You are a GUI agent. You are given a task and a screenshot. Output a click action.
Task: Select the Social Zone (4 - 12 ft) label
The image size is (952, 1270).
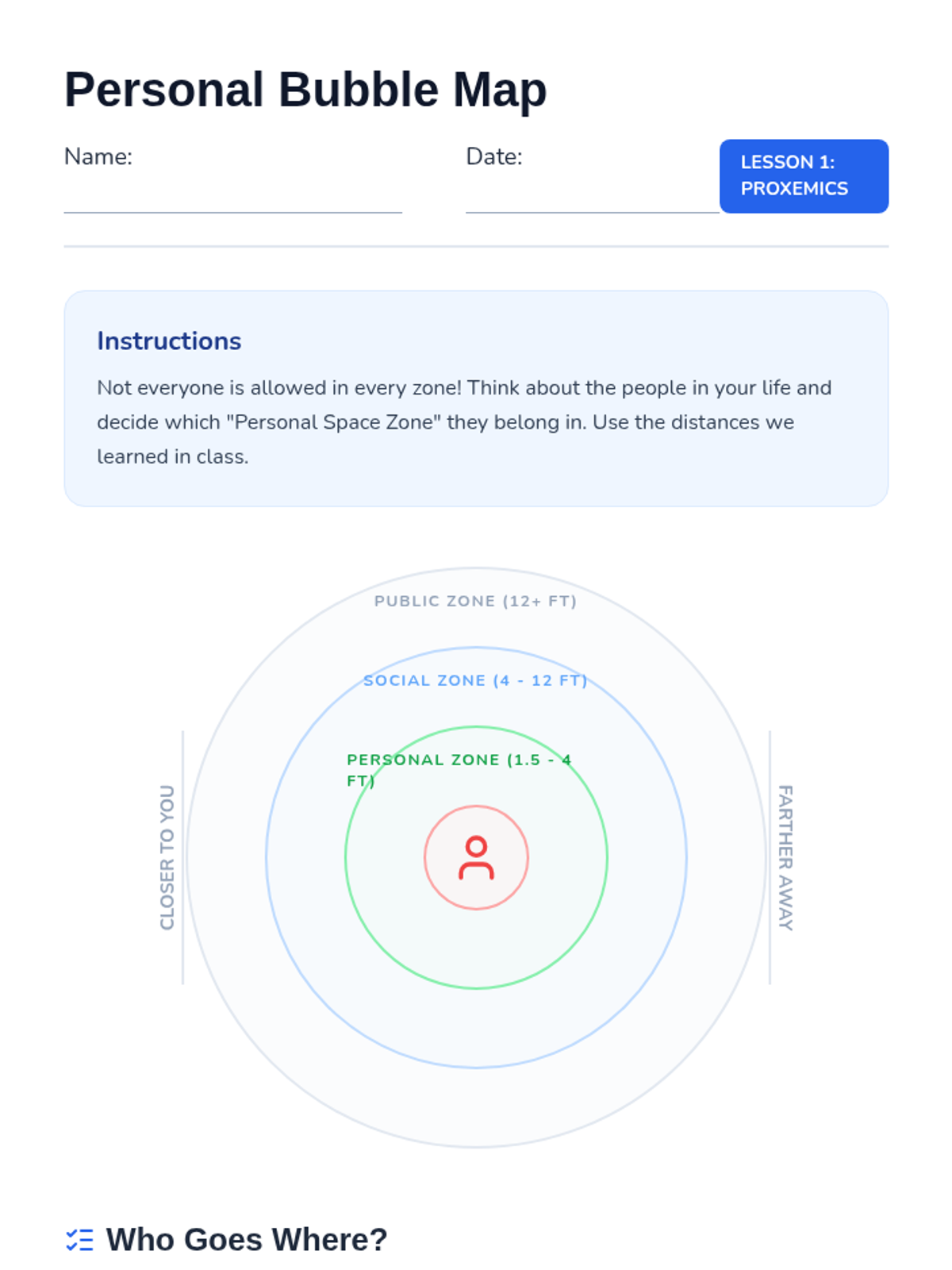pos(475,680)
